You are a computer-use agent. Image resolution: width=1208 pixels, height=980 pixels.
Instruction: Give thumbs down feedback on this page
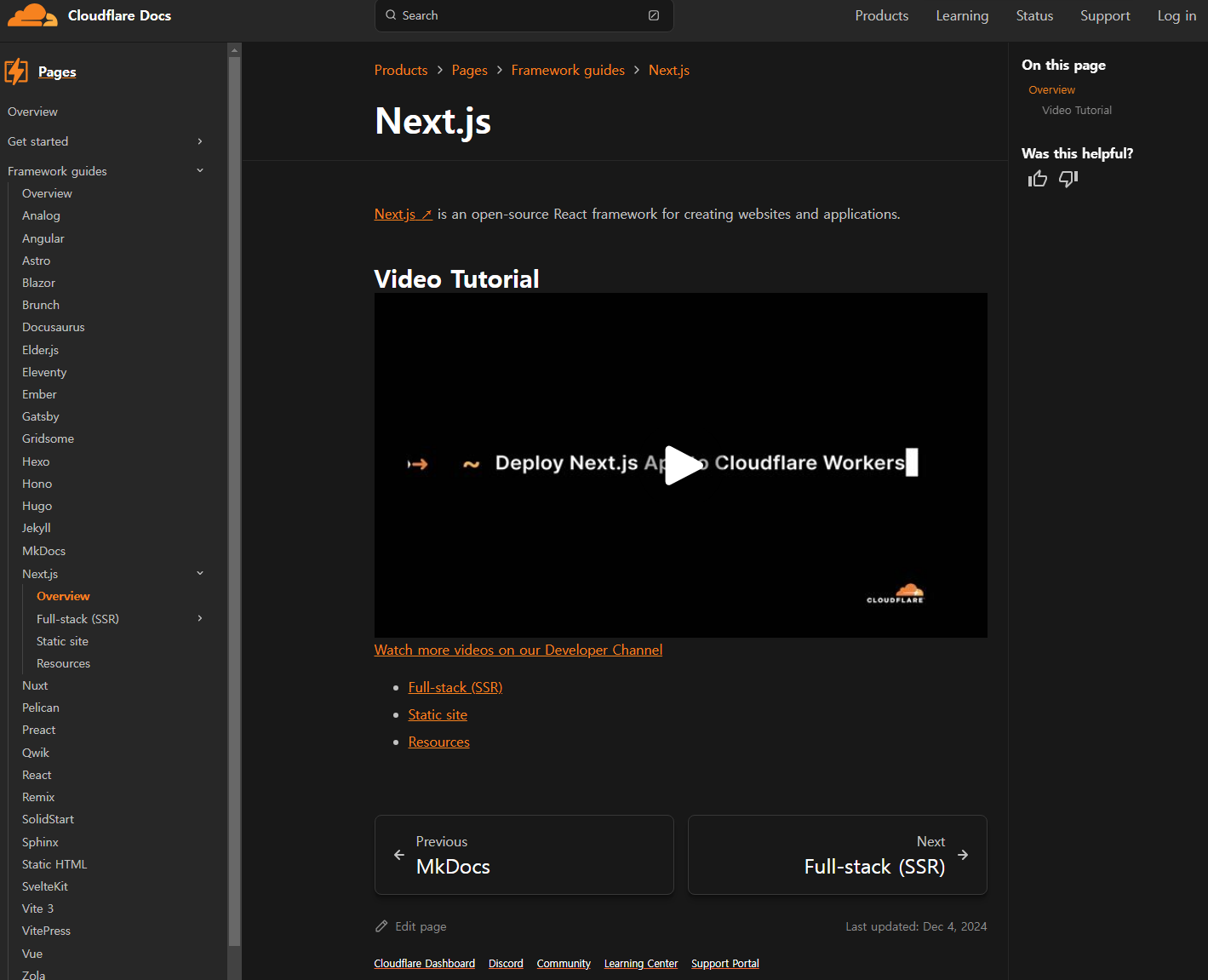tap(1068, 179)
